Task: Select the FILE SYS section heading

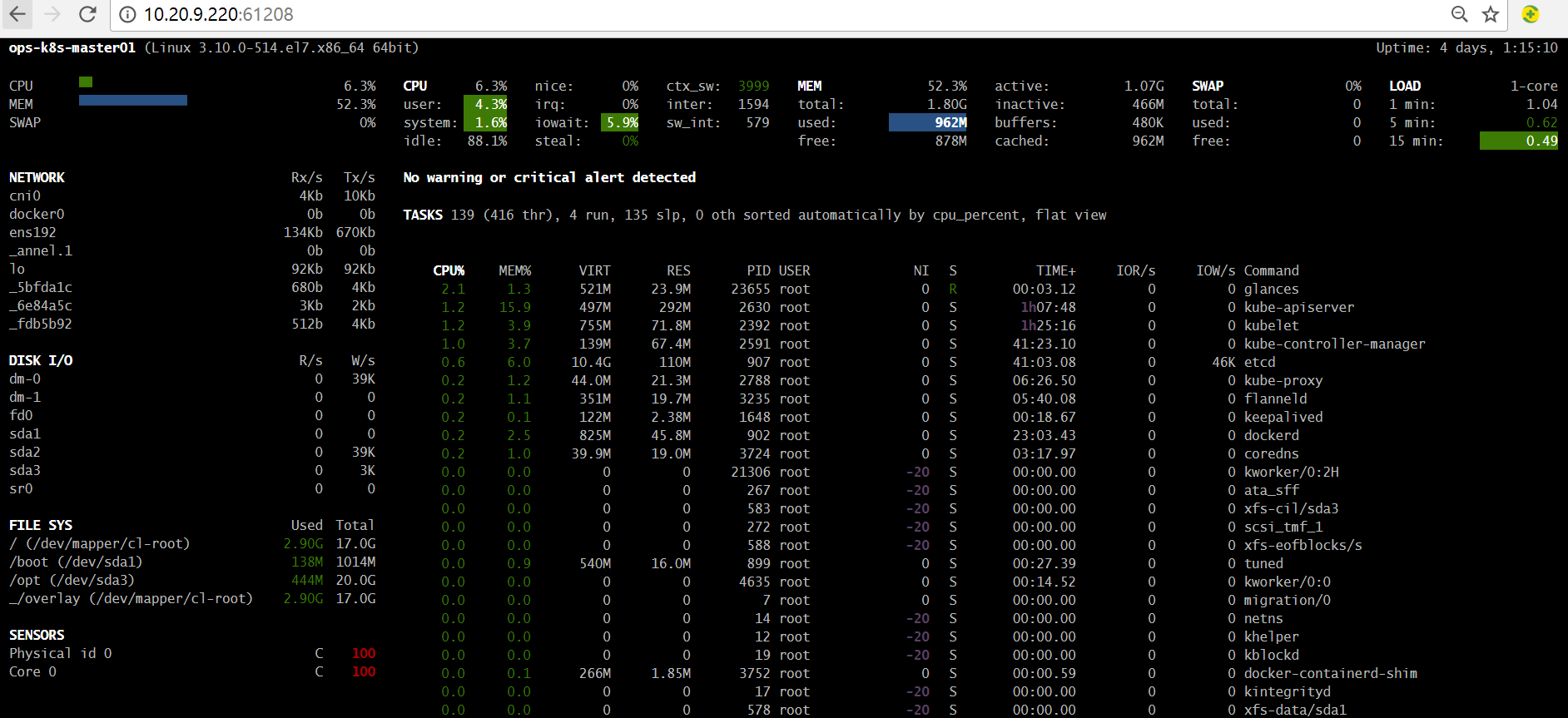Action: (x=41, y=525)
